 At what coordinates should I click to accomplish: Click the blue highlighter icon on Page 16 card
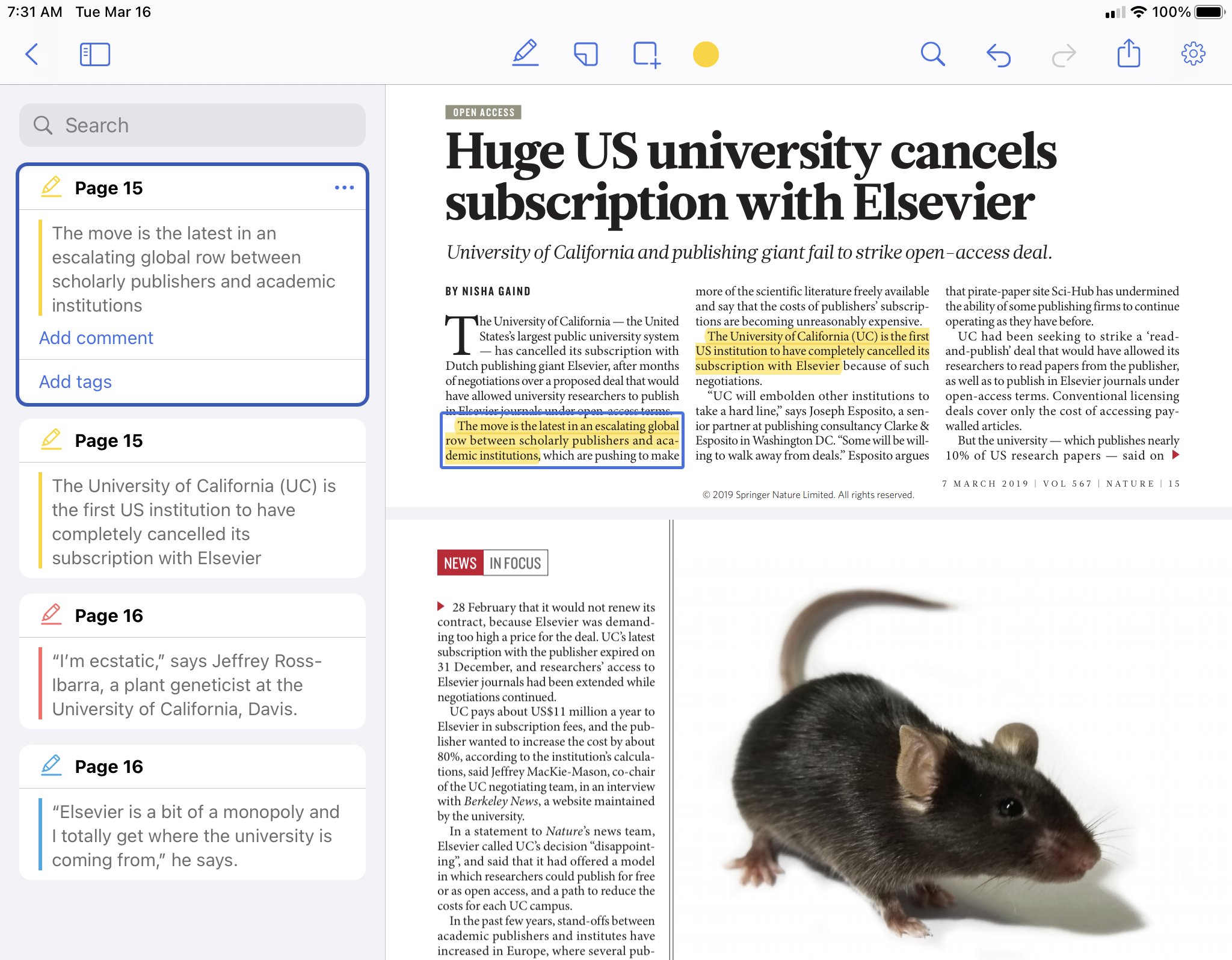[x=52, y=766]
